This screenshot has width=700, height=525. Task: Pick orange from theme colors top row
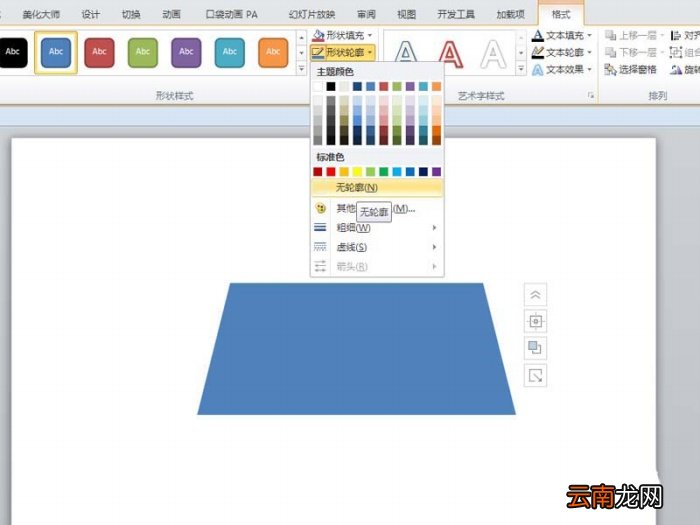pyautogui.click(x=436, y=86)
